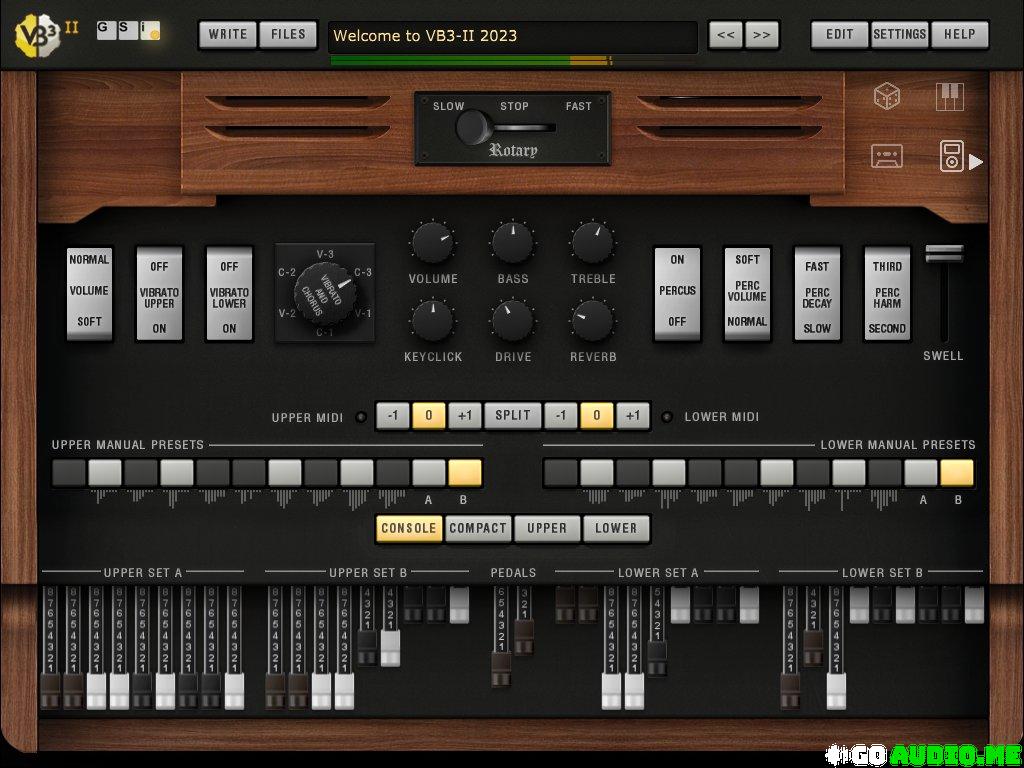Click the DRIVE knob
1024x768 pixels.
[x=513, y=321]
